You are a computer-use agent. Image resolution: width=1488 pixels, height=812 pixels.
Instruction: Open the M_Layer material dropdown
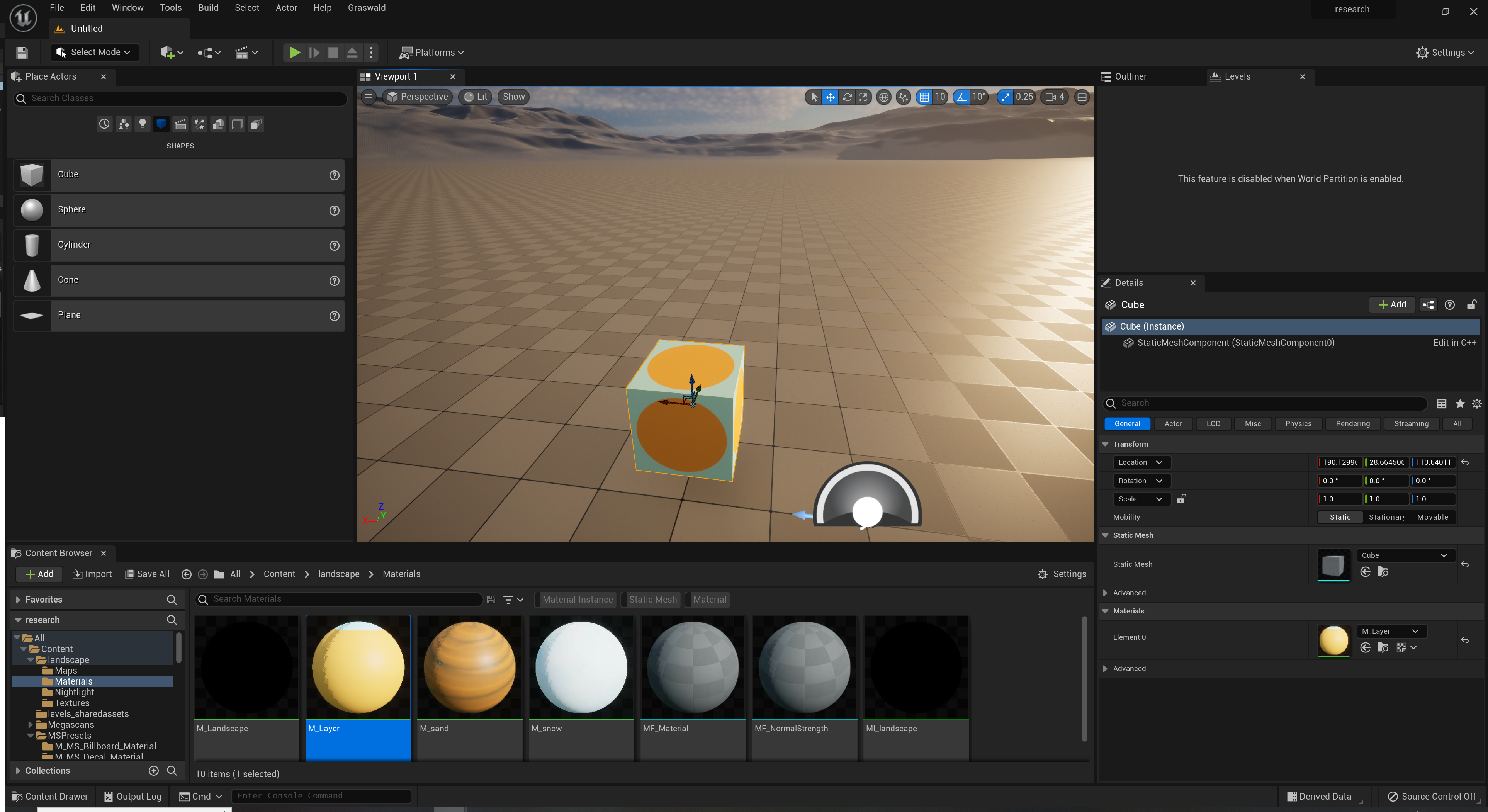click(1390, 631)
